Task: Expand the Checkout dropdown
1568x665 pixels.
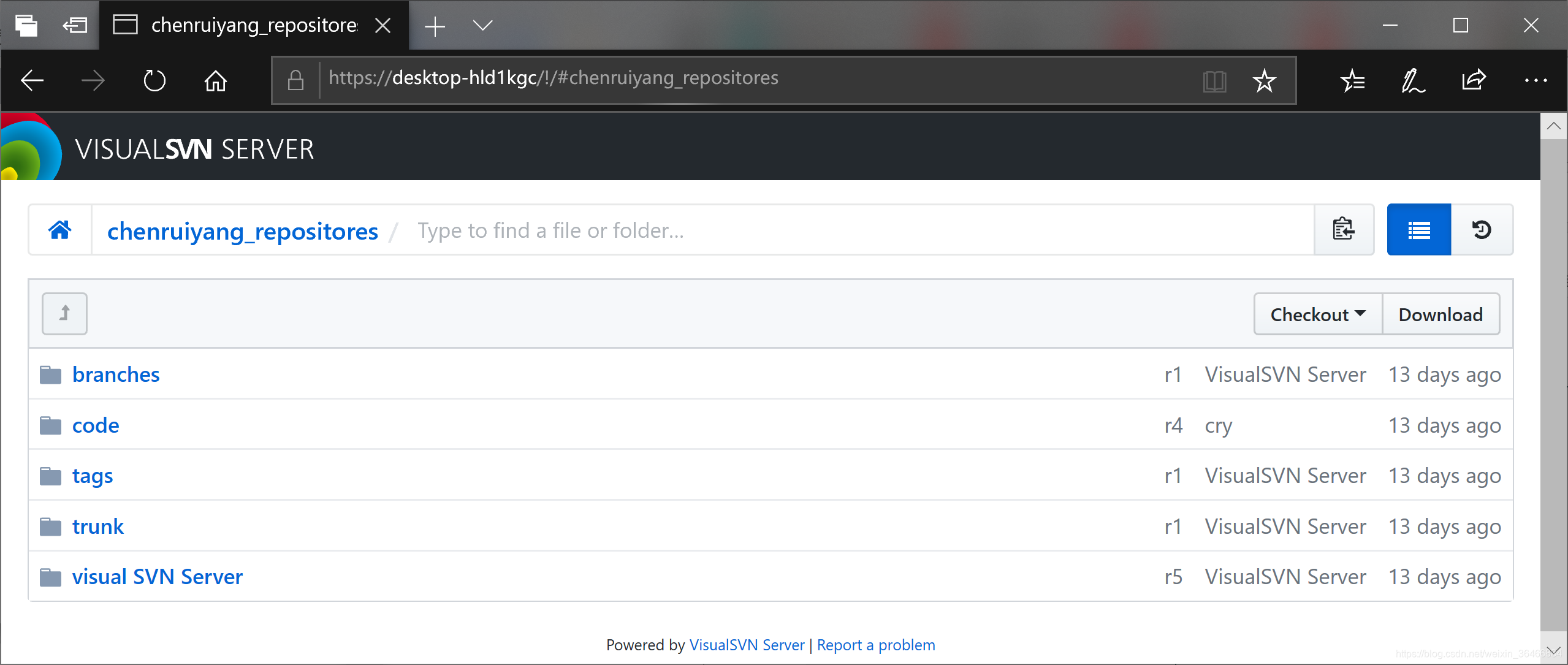Action: coord(1318,314)
